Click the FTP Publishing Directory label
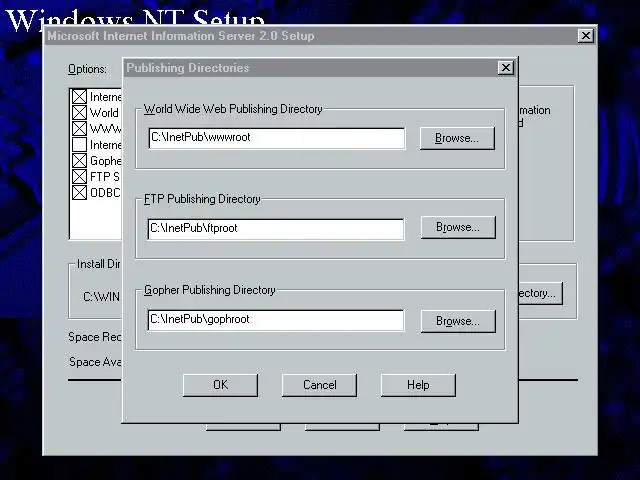The width and height of the screenshot is (640, 480). [202, 199]
